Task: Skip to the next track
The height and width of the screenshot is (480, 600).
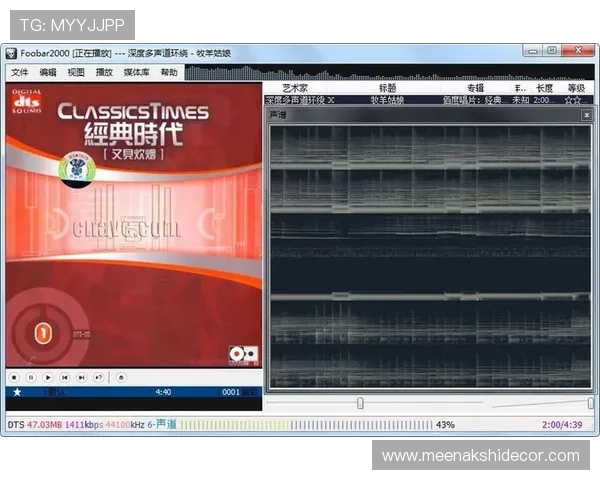Action: click(x=82, y=378)
